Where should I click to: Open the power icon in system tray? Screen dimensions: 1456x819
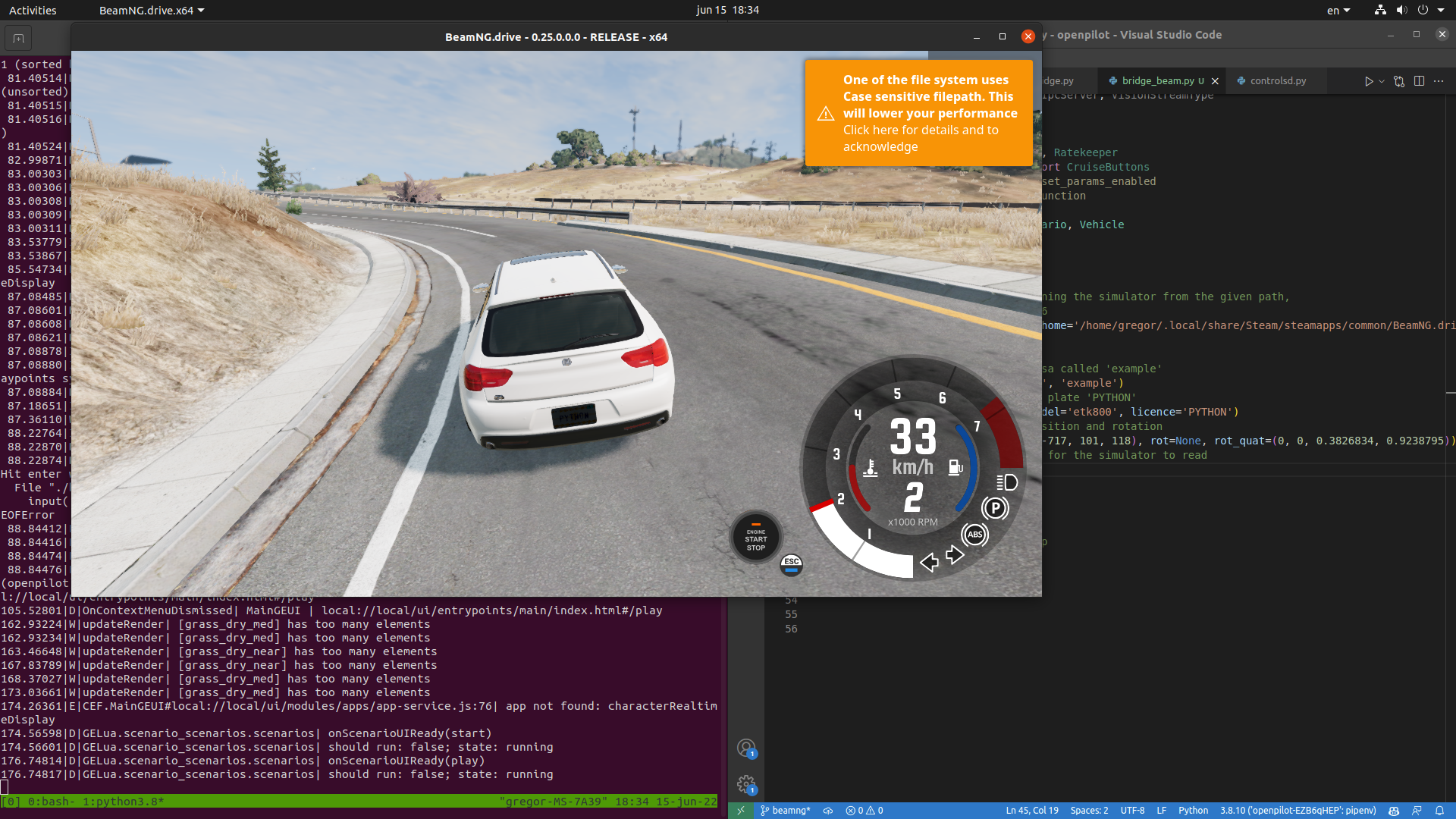(x=1423, y=10)
